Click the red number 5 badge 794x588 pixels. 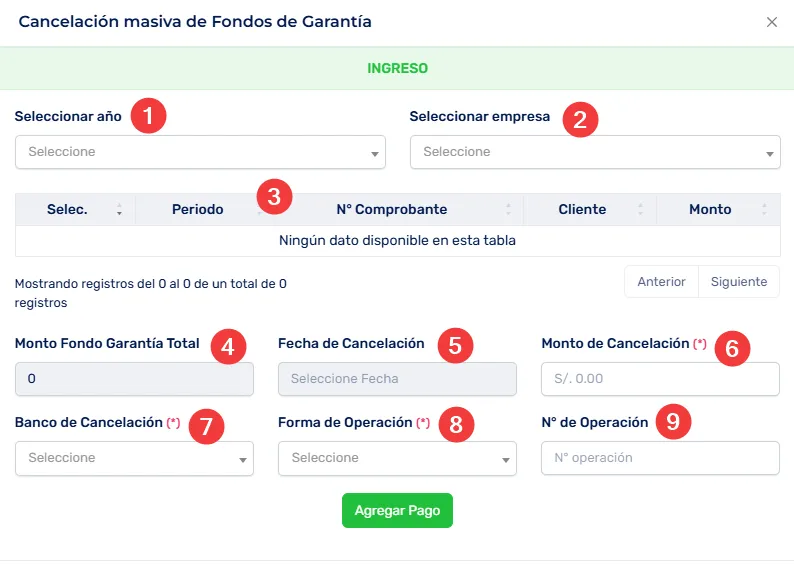pyautogui.click(x=455, y=347)
